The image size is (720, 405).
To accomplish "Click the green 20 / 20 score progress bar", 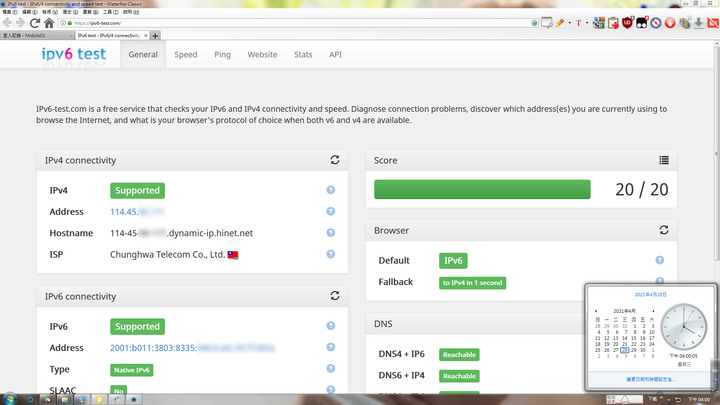I will [482, 189].
